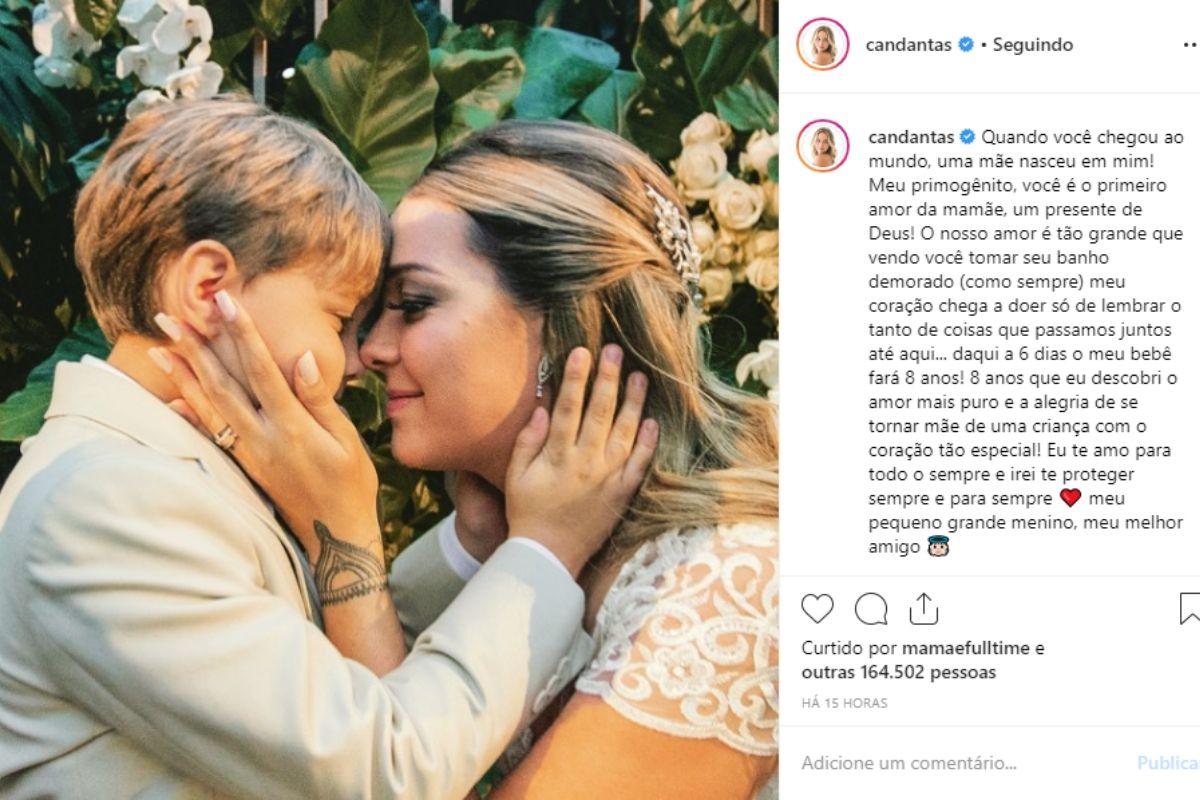Click the post photo

(389, 400)
